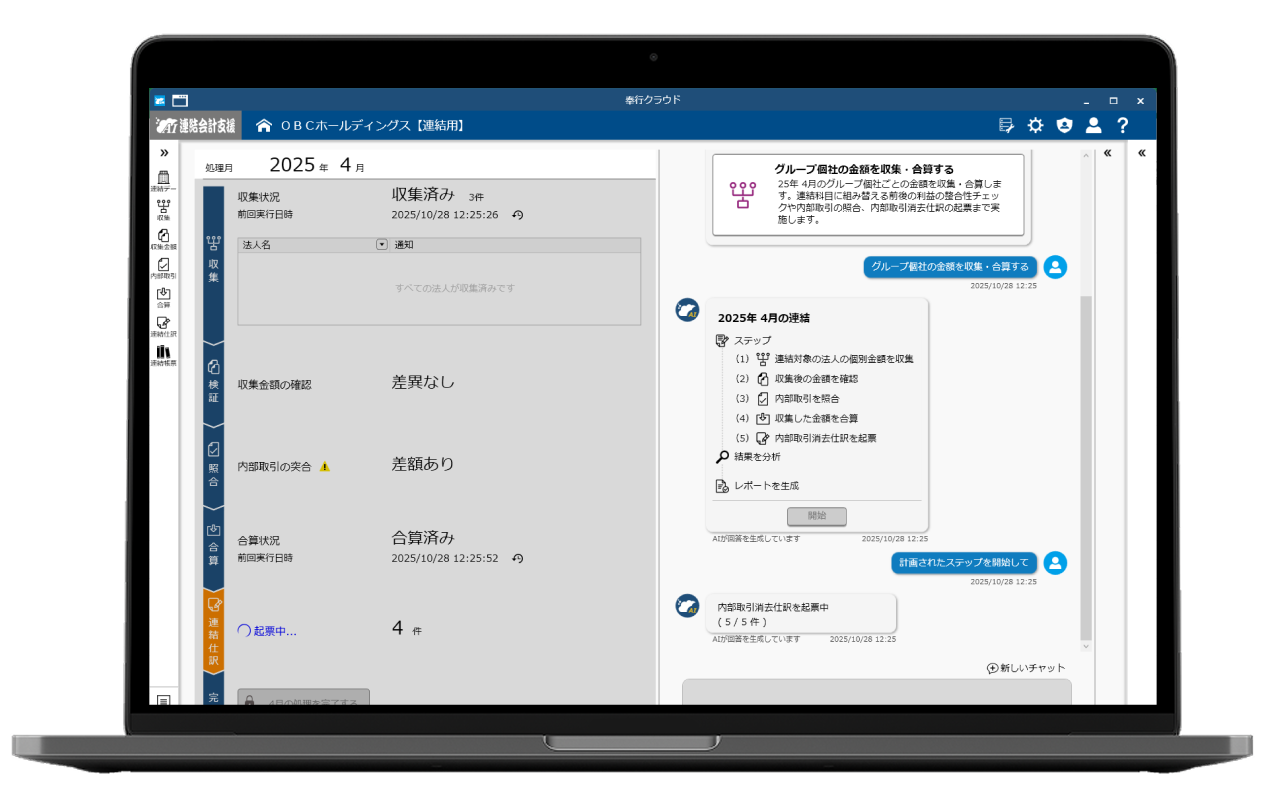The image size is (1272, 785).
Task: Open 連結仕訳 in left sidebar
Action: click(163, 325)
